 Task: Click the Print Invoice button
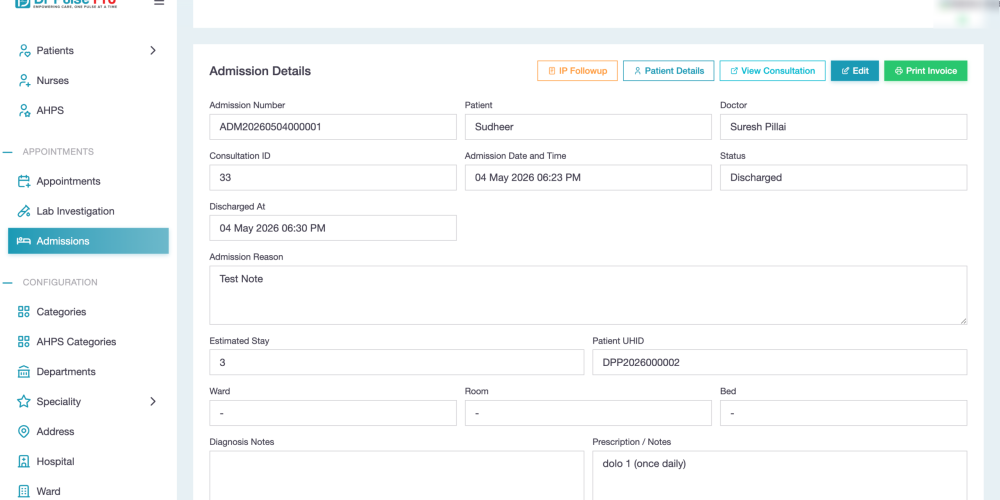[925, 71]
